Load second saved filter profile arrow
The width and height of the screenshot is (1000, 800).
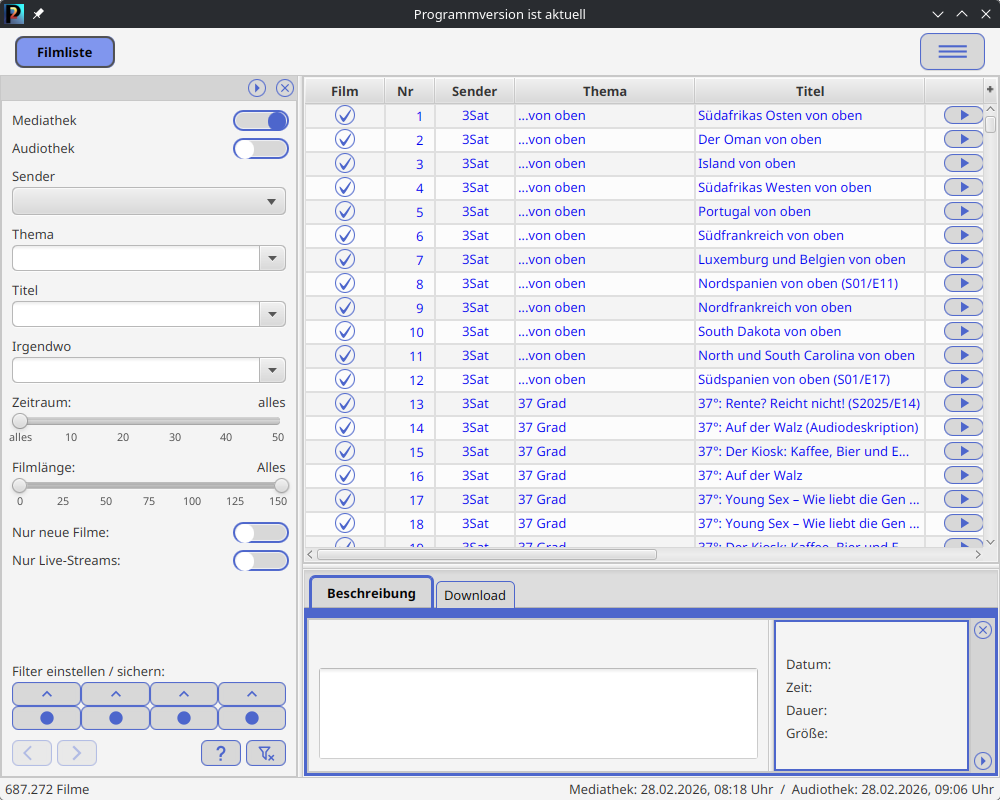tap(115, 693)
